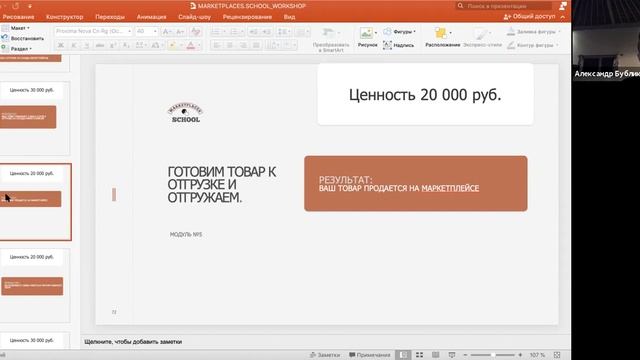This screenshot has width=640, height=360.
Task: Open the Рецензирование tab
Action: (x=247, y=17)
